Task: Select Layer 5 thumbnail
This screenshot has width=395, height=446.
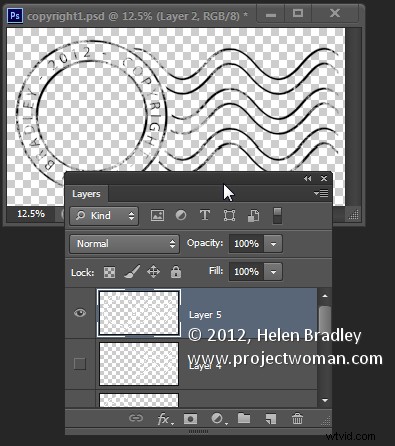Action: 139,313
